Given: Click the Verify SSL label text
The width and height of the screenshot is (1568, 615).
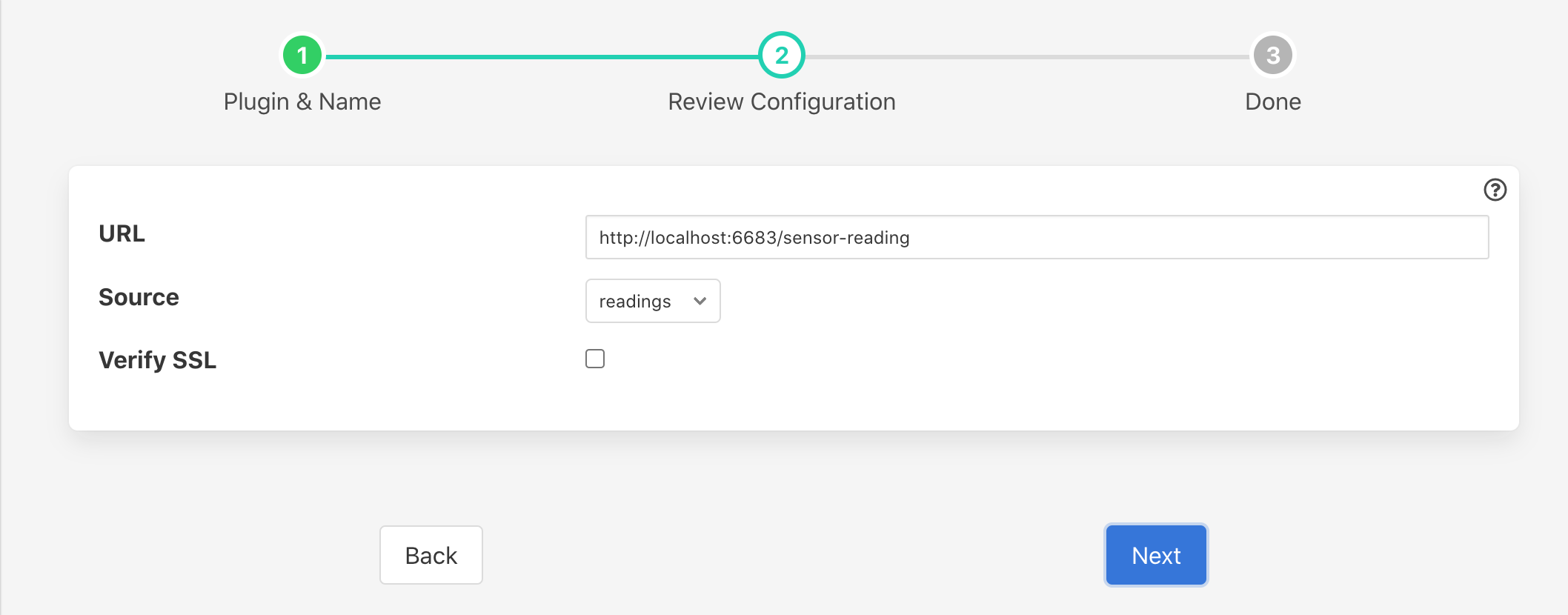Looking at the screenshot, I should click(x=157, y=360).
